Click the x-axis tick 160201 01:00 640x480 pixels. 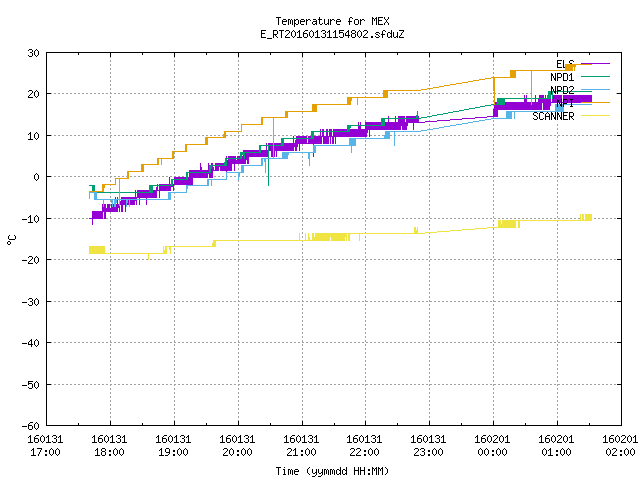pos(556,446)
